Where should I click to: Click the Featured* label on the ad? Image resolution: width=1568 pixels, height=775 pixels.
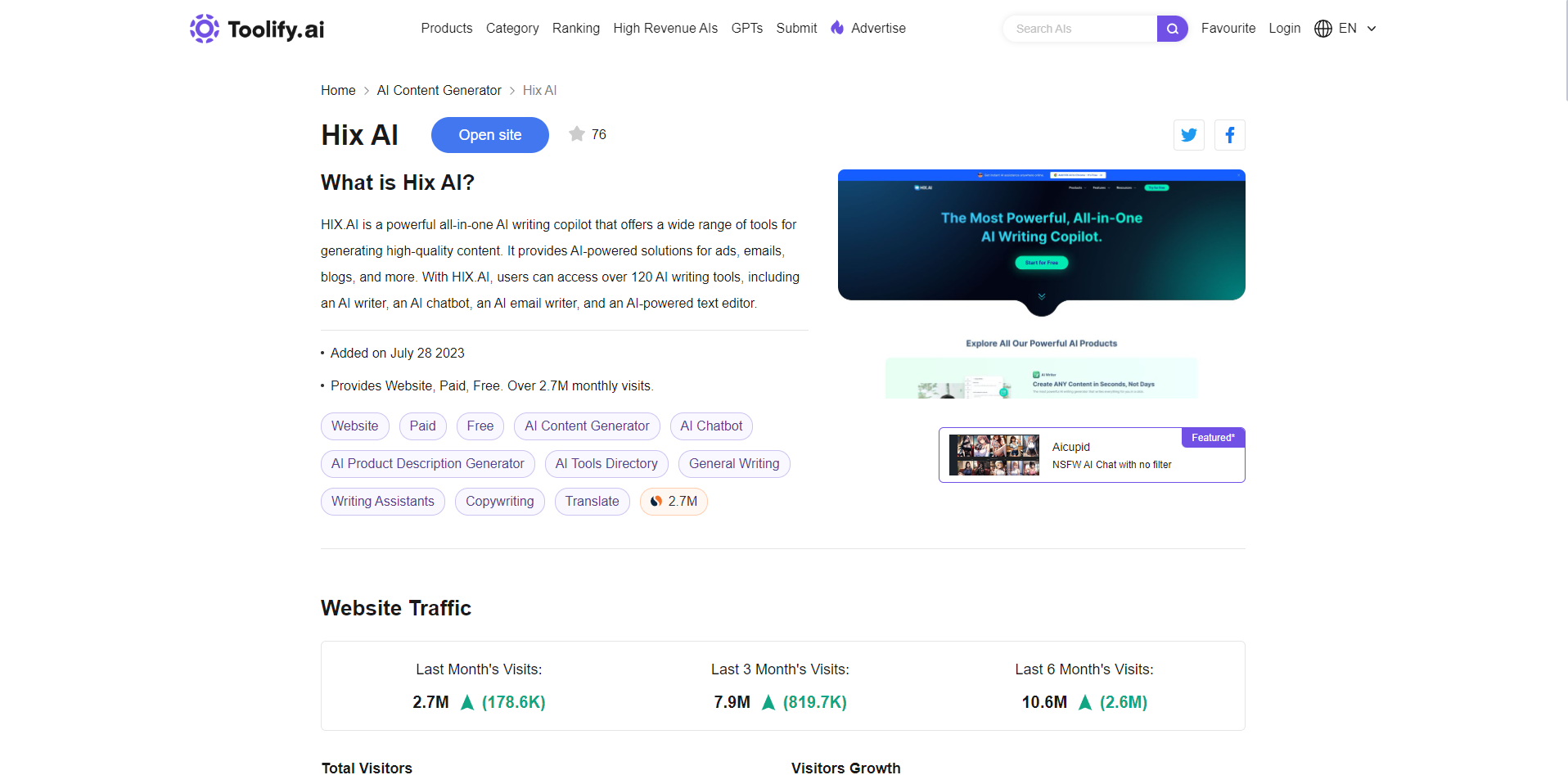coord(1213,438)
